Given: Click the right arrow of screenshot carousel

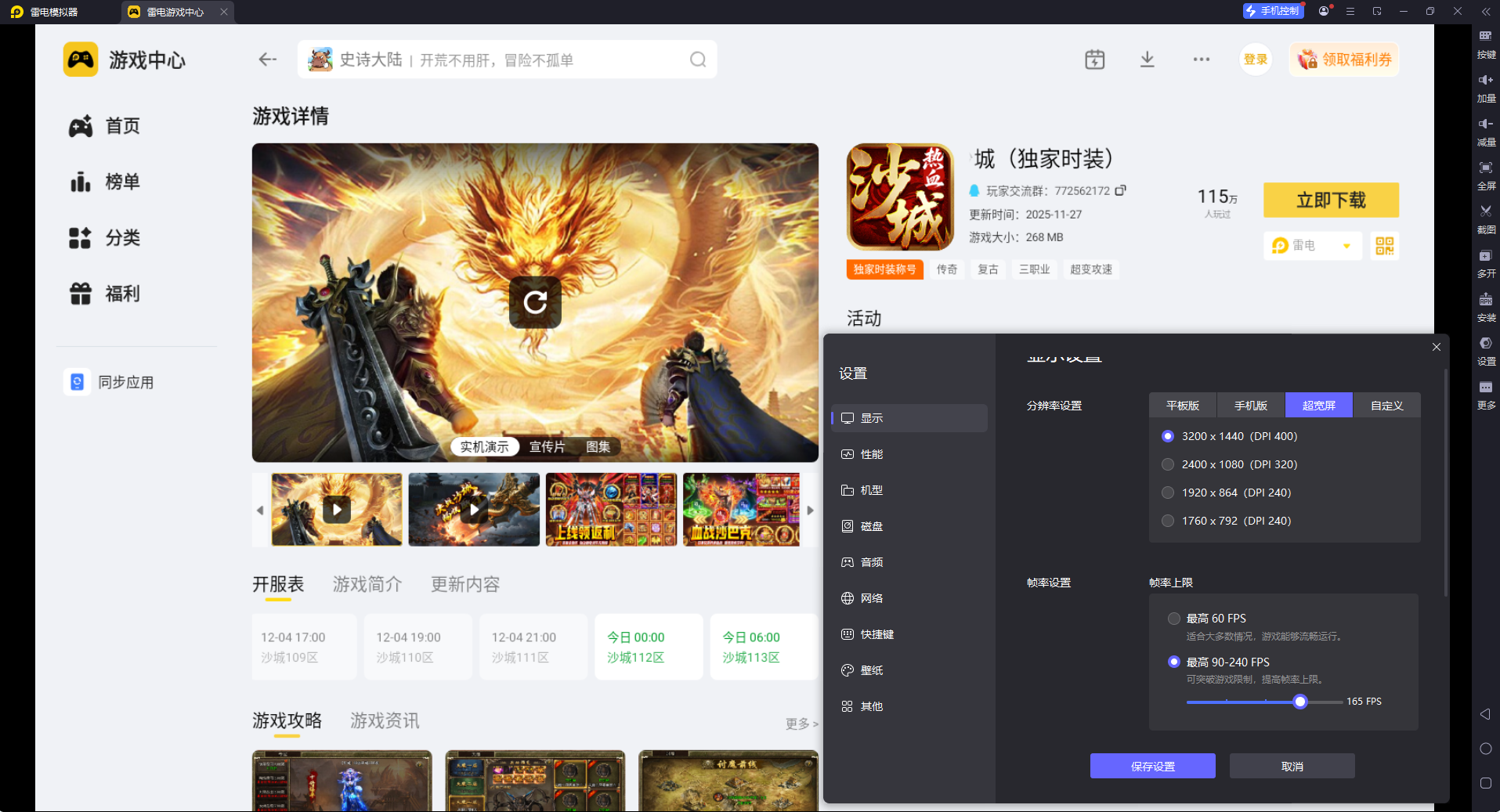Looking at the screenshot, I should pyautogui.click(x=811, y=509).
